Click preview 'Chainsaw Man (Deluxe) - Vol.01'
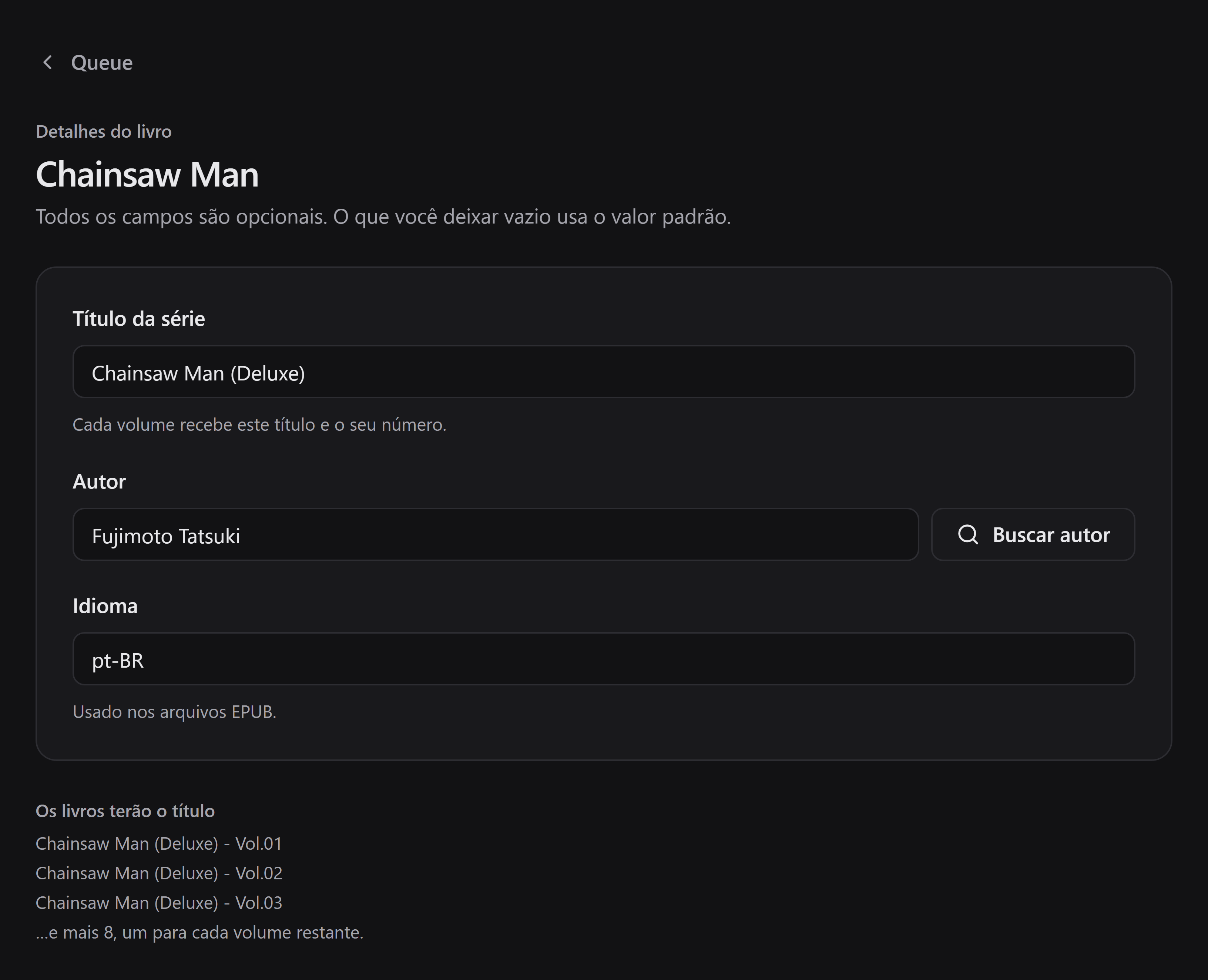This screenshot has height=980, width=1208. (x=159, y=843)
